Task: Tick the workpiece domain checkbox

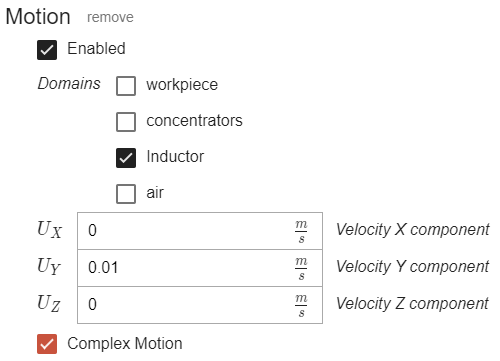Action: tap(126, 86)
